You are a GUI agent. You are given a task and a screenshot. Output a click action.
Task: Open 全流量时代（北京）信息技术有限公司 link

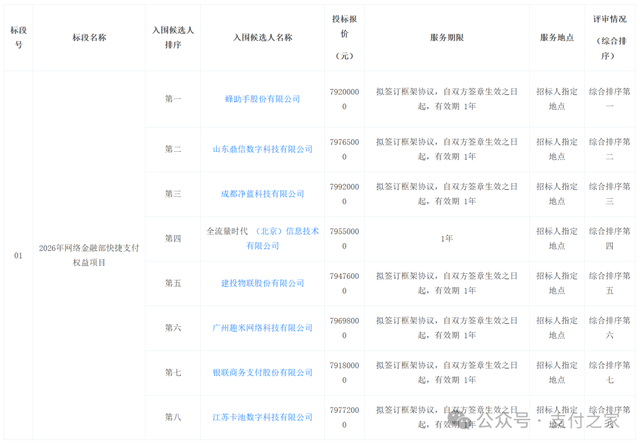(262, 238)
